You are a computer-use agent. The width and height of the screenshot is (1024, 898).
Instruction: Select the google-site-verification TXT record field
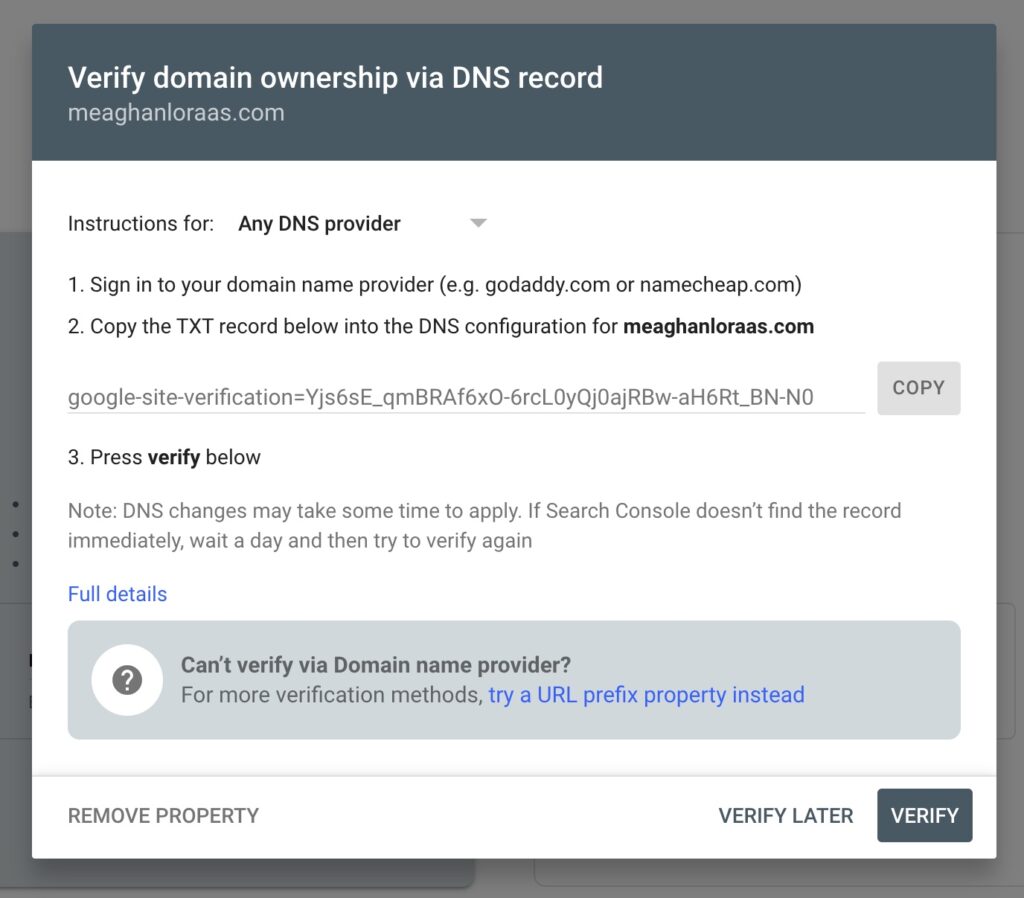click(x=466, y=397)
